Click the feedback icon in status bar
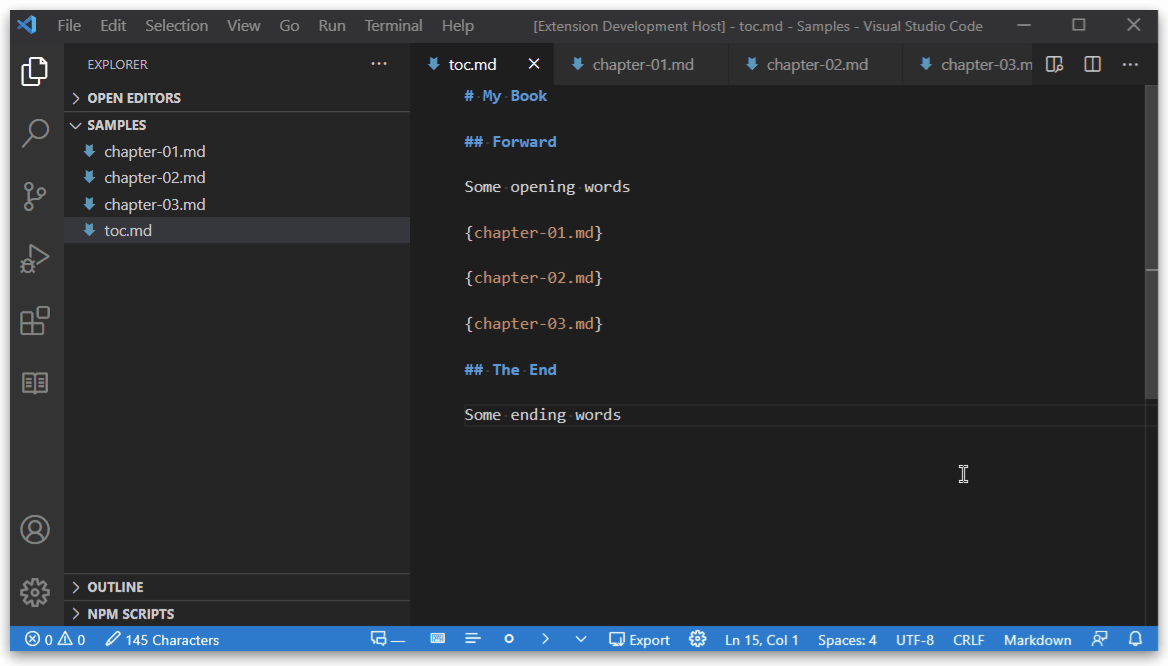 click(x=1099, y=638)
